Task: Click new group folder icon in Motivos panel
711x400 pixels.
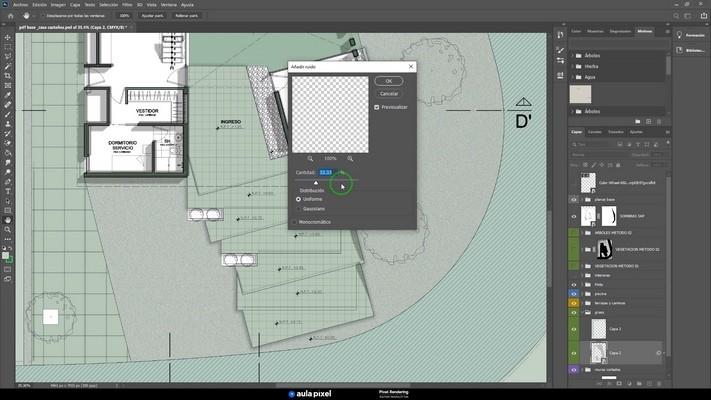Action: click(638, 122)
